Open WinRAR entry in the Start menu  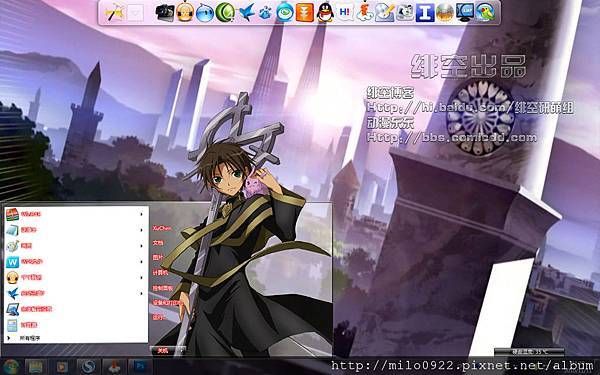(76, 214)
